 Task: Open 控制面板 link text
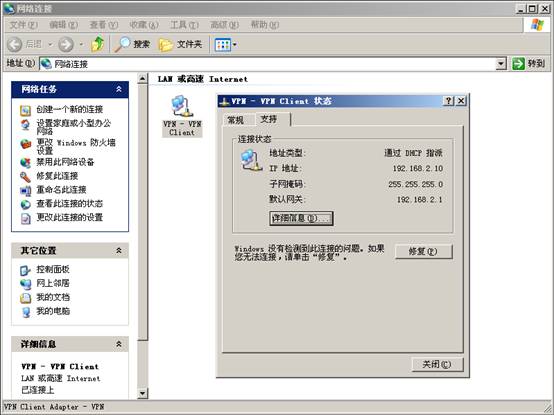[53, 269]
